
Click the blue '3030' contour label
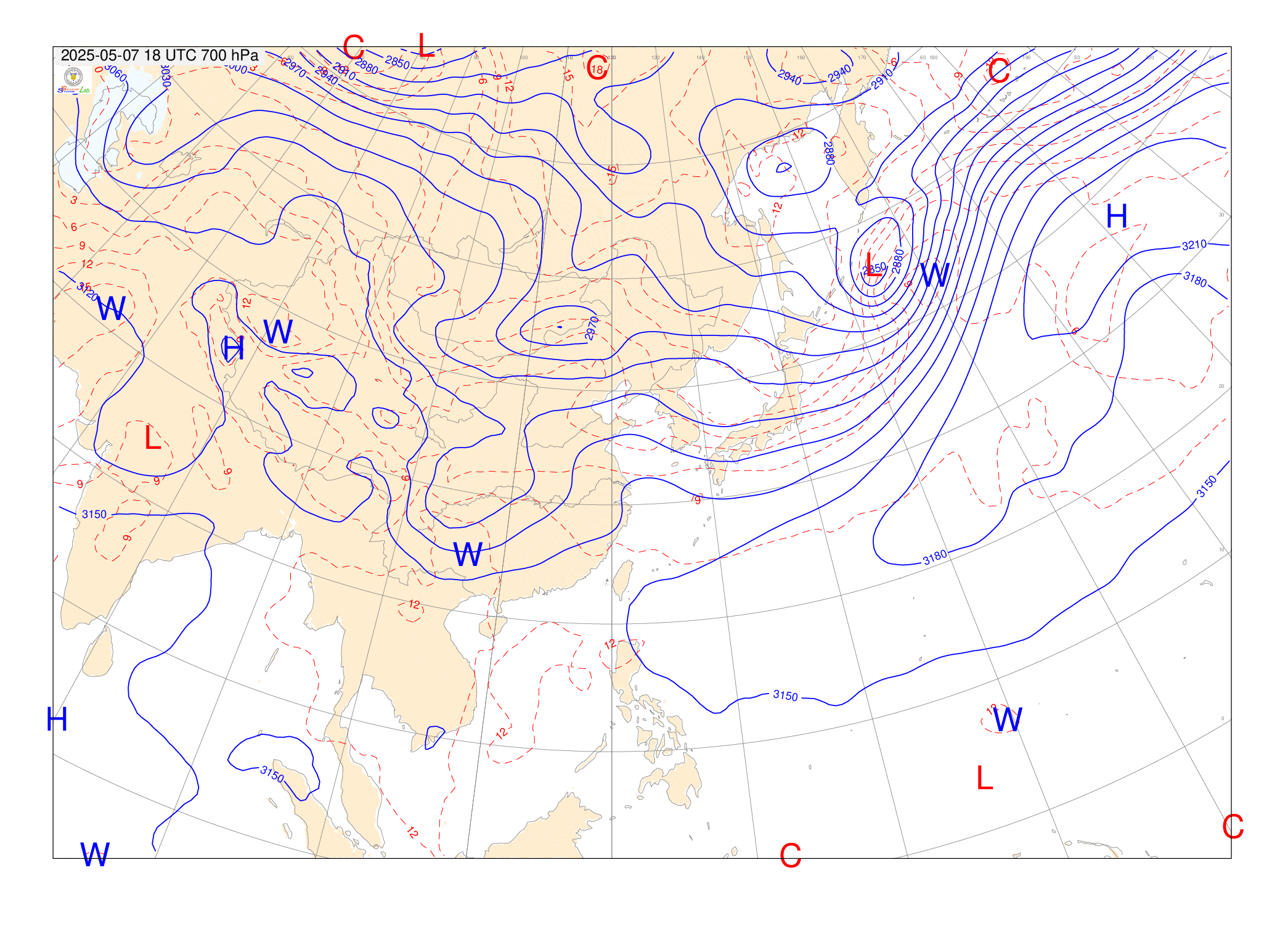tap(165, 77)
